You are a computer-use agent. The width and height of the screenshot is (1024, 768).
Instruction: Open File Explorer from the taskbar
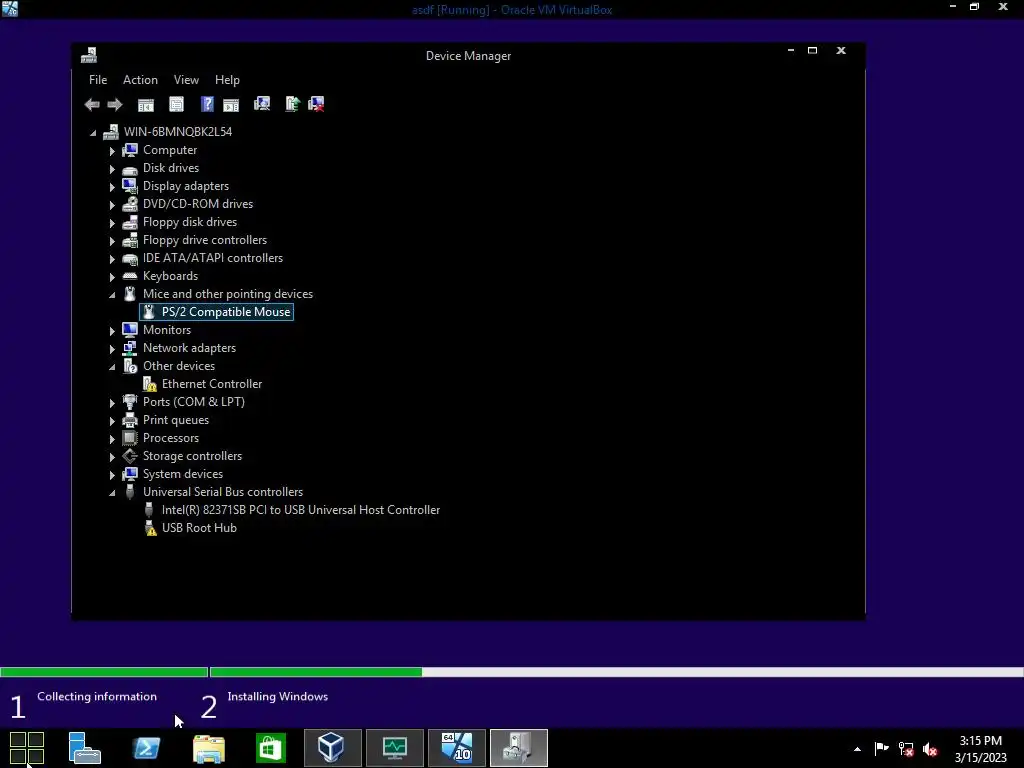click(x=209, y=748)
